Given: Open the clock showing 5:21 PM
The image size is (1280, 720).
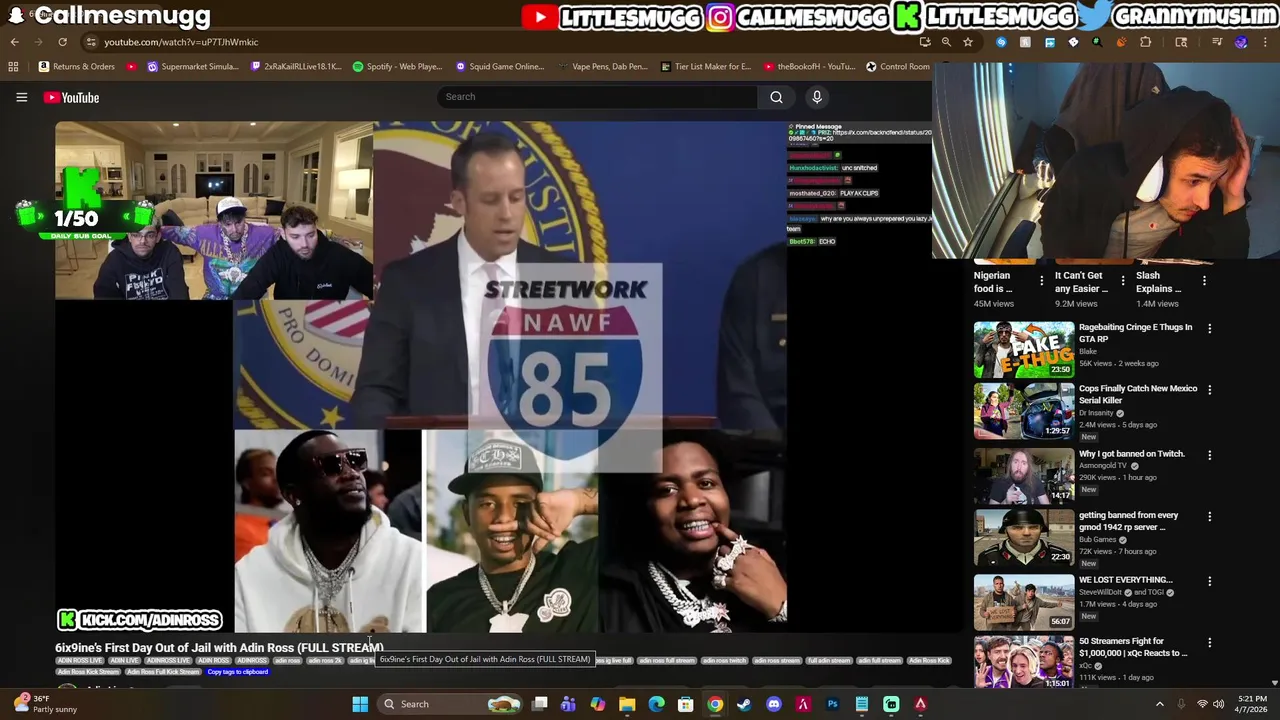Looking at the screenshot, I should click(1251, 704).
